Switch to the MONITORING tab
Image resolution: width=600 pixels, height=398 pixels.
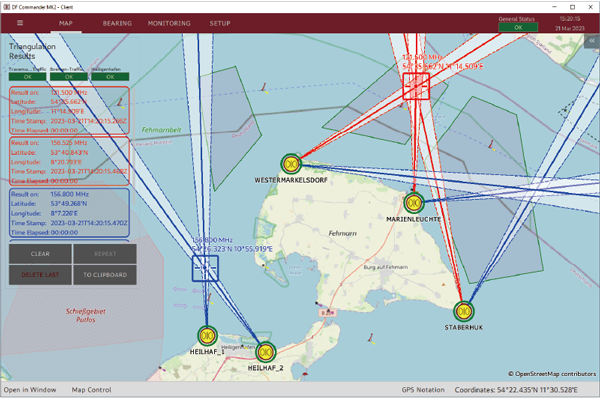pyautogui.click(x=169, y=23)
